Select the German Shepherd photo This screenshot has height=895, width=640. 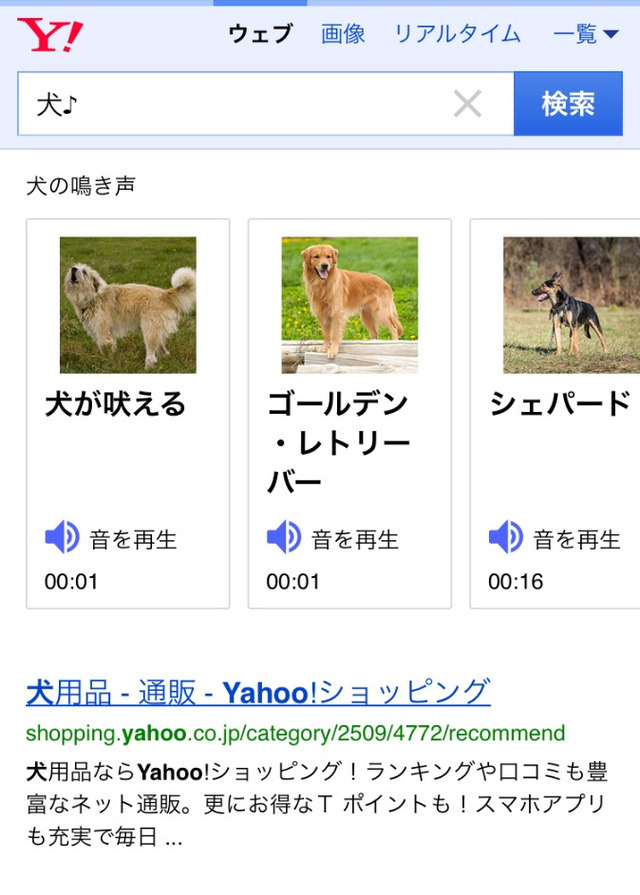coord(570,305)
